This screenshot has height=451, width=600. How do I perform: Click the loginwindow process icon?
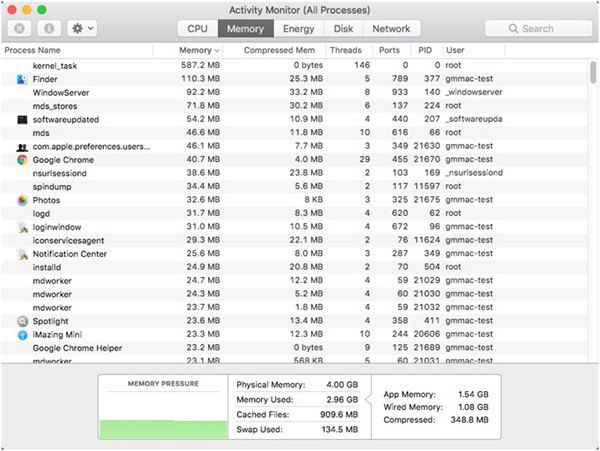pos(23,227)
